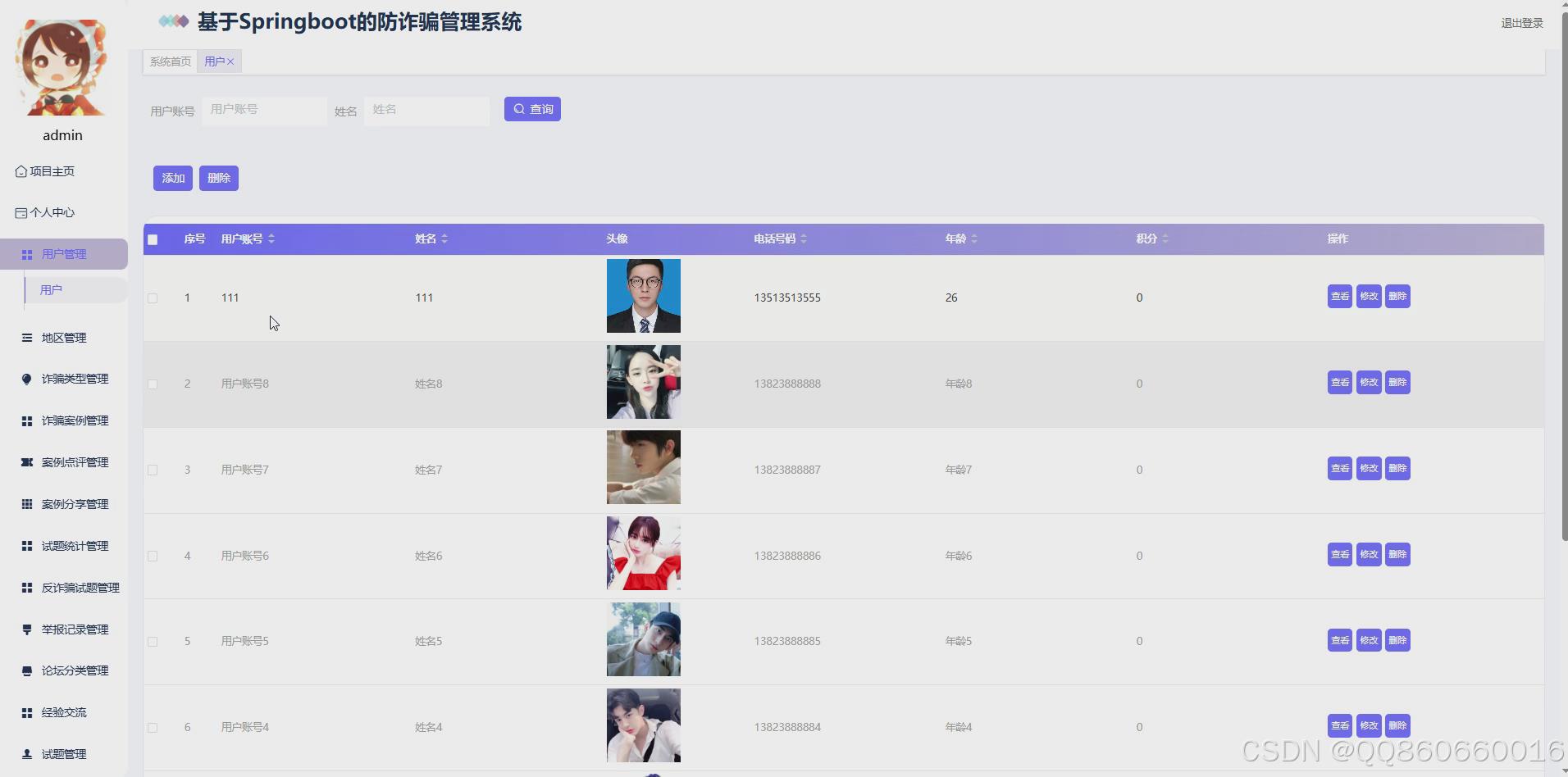Image resolution: width=1568 pixels, height=777 pixels.
Task: Click 查看 for 用户账号5
Action: 1340,640
